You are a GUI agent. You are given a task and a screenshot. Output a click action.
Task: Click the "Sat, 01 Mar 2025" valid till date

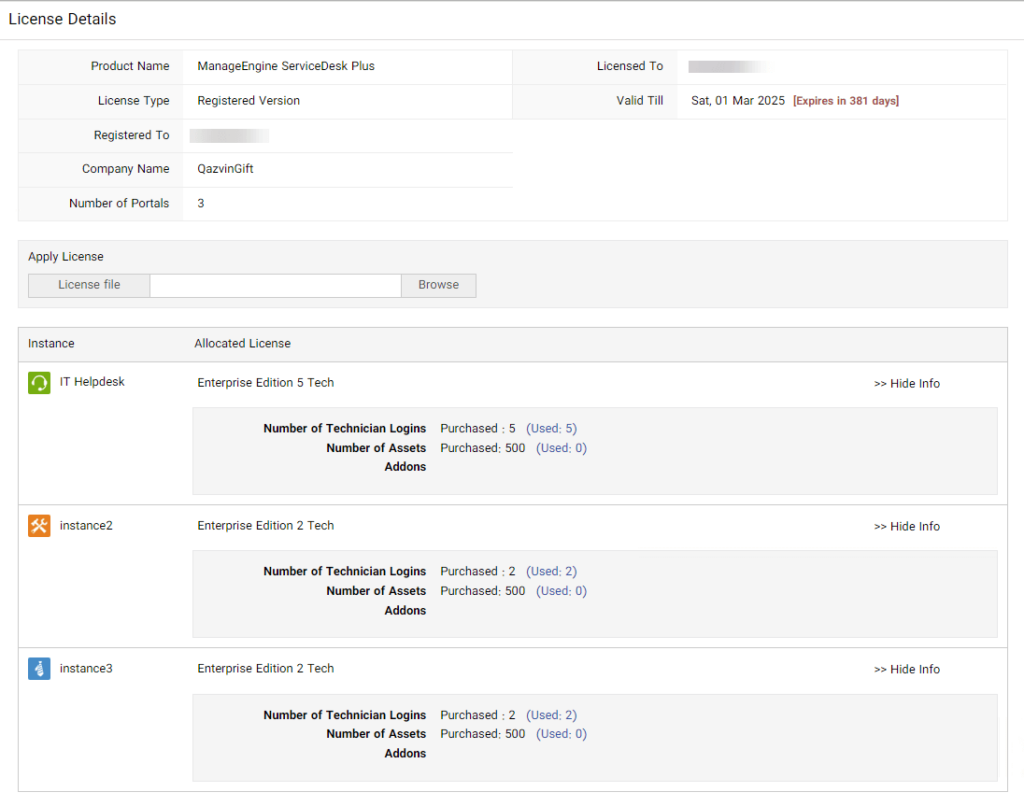point(738,101)
